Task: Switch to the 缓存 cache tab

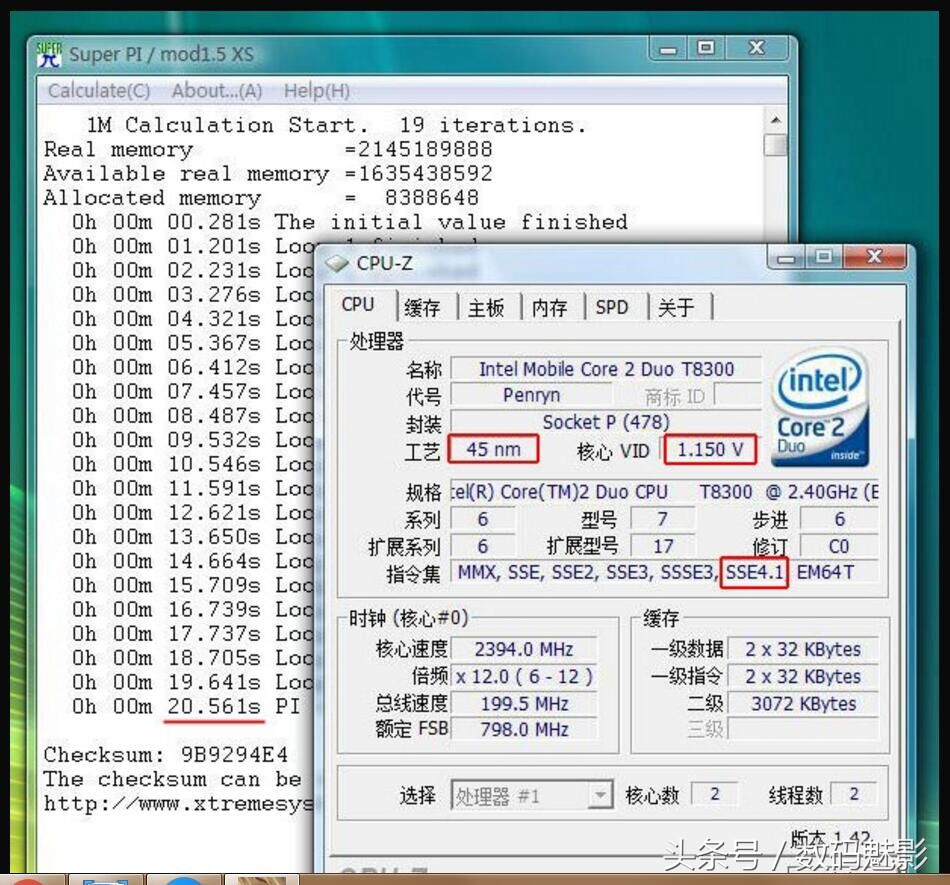Action: pos(421,307)
